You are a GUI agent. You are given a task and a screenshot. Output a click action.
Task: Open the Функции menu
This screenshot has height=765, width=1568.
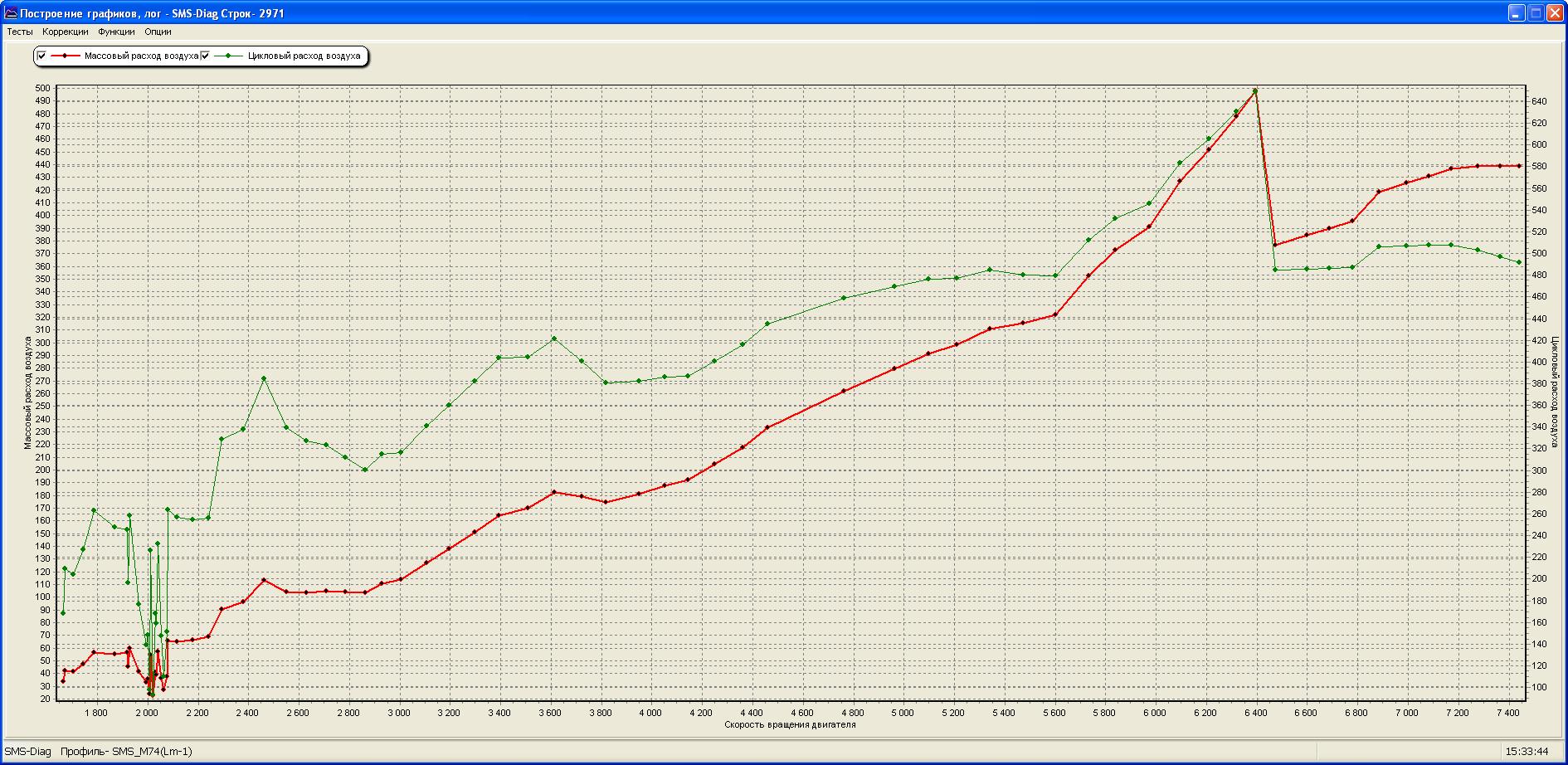point(116,32)
